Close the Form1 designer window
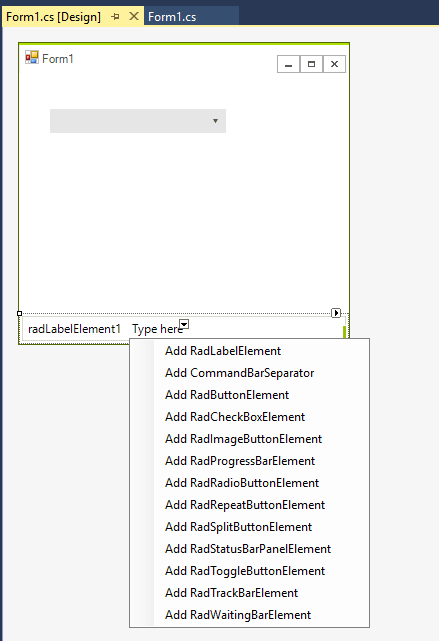This screenshot has height=641, width=439. click(334, 64)
